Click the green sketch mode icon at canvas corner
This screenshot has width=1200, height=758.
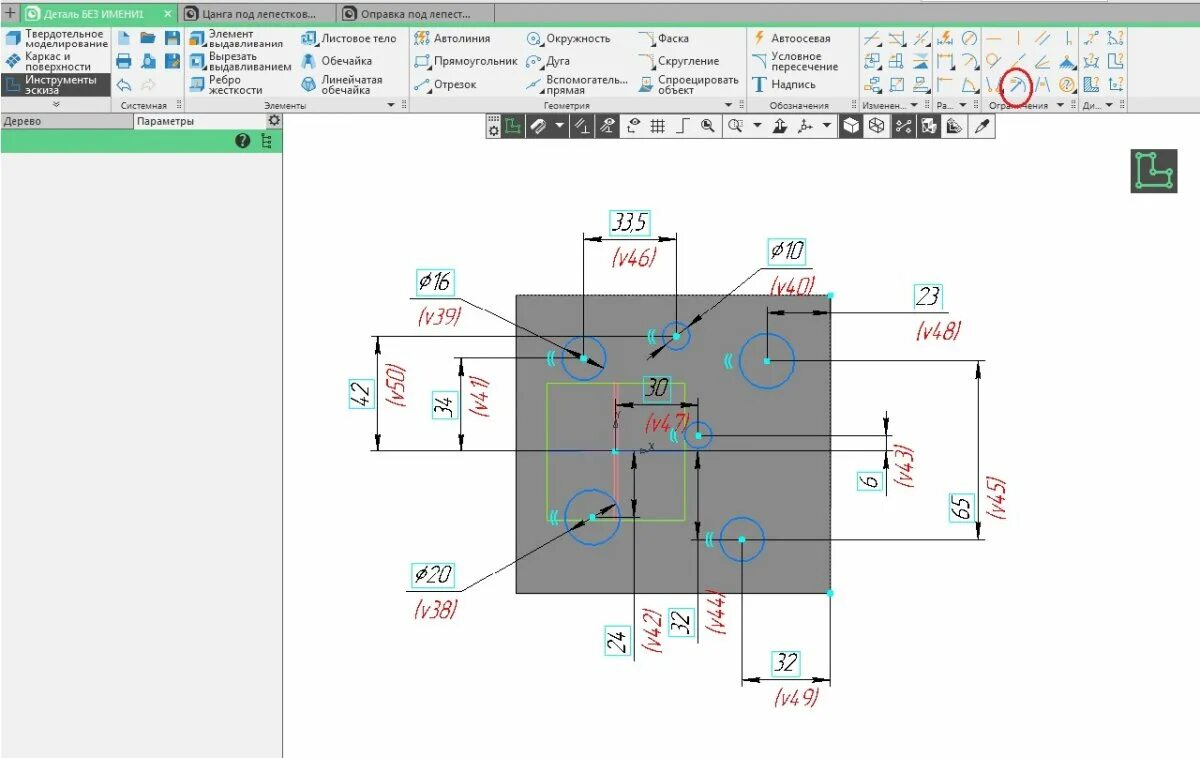coord(1154,170)
